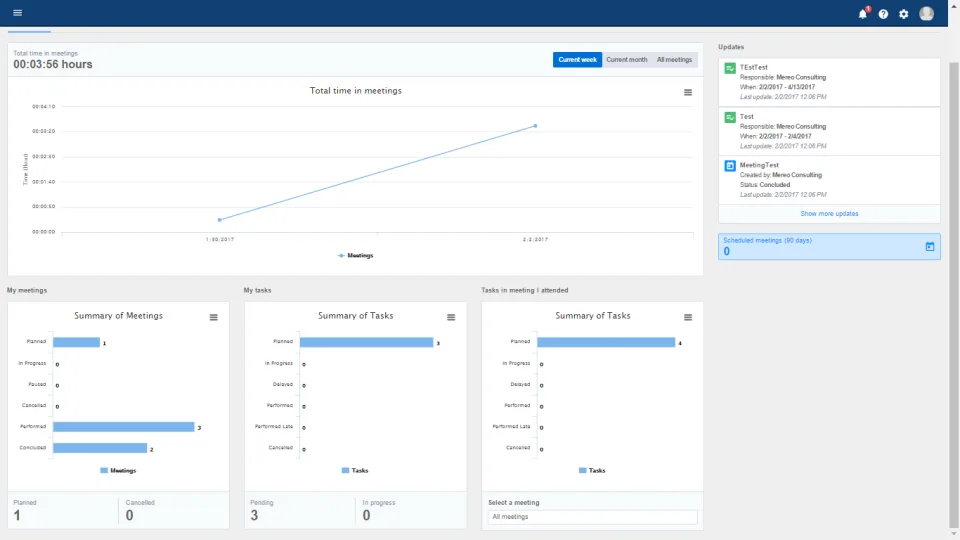Open the notifications bell

(863, 13)
